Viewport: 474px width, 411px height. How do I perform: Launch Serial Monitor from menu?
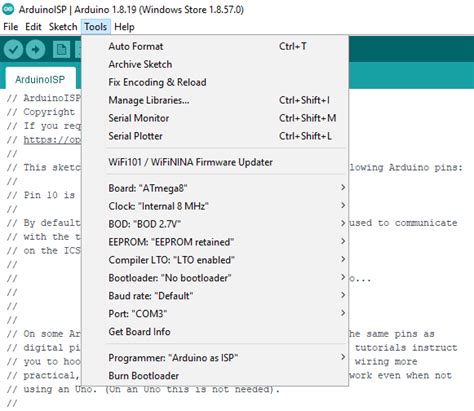[215, 118]
